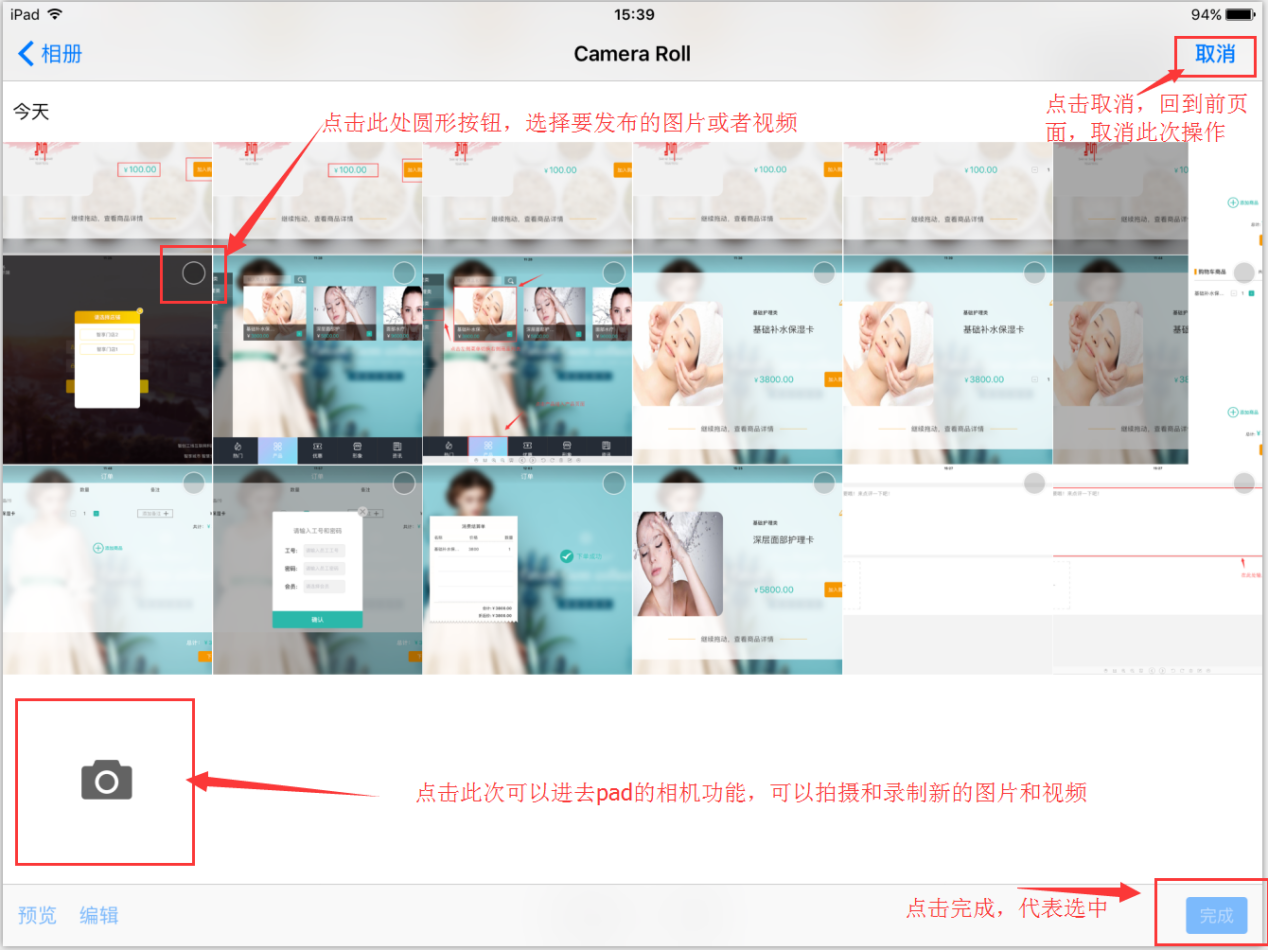
Task: Tap the Wi-Fi status icon
Action: [54, 14]
